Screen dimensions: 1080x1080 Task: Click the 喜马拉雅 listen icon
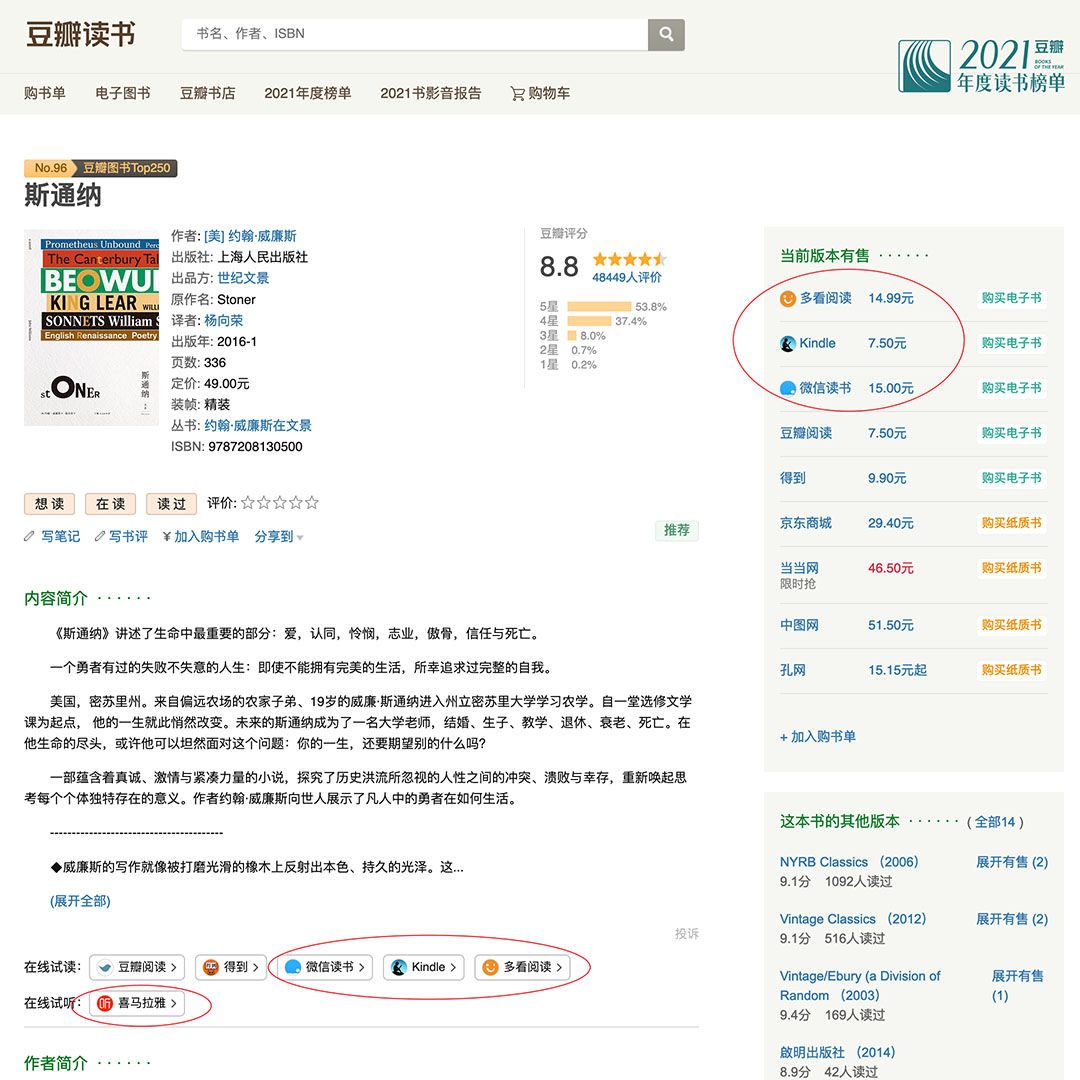tap(105, 1003)
